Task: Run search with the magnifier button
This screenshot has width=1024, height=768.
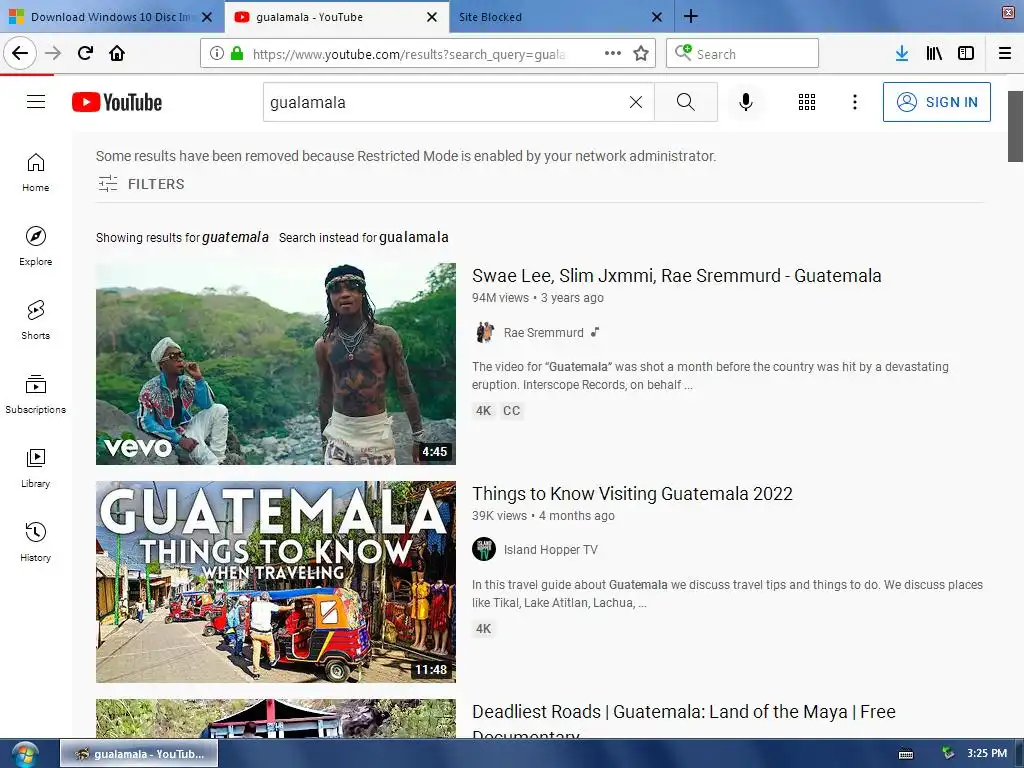Action: 686,102
